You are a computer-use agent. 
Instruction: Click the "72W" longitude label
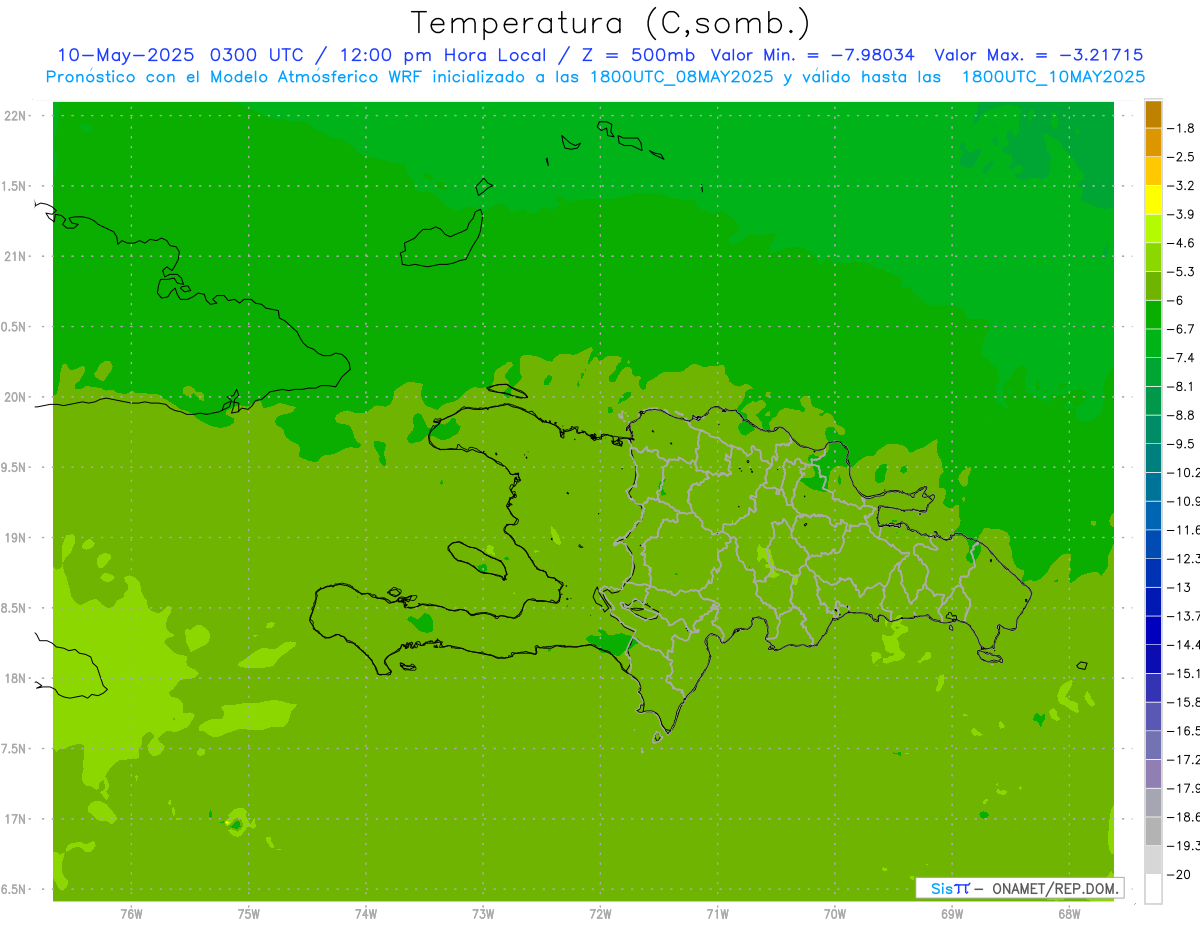click(600, 914)
